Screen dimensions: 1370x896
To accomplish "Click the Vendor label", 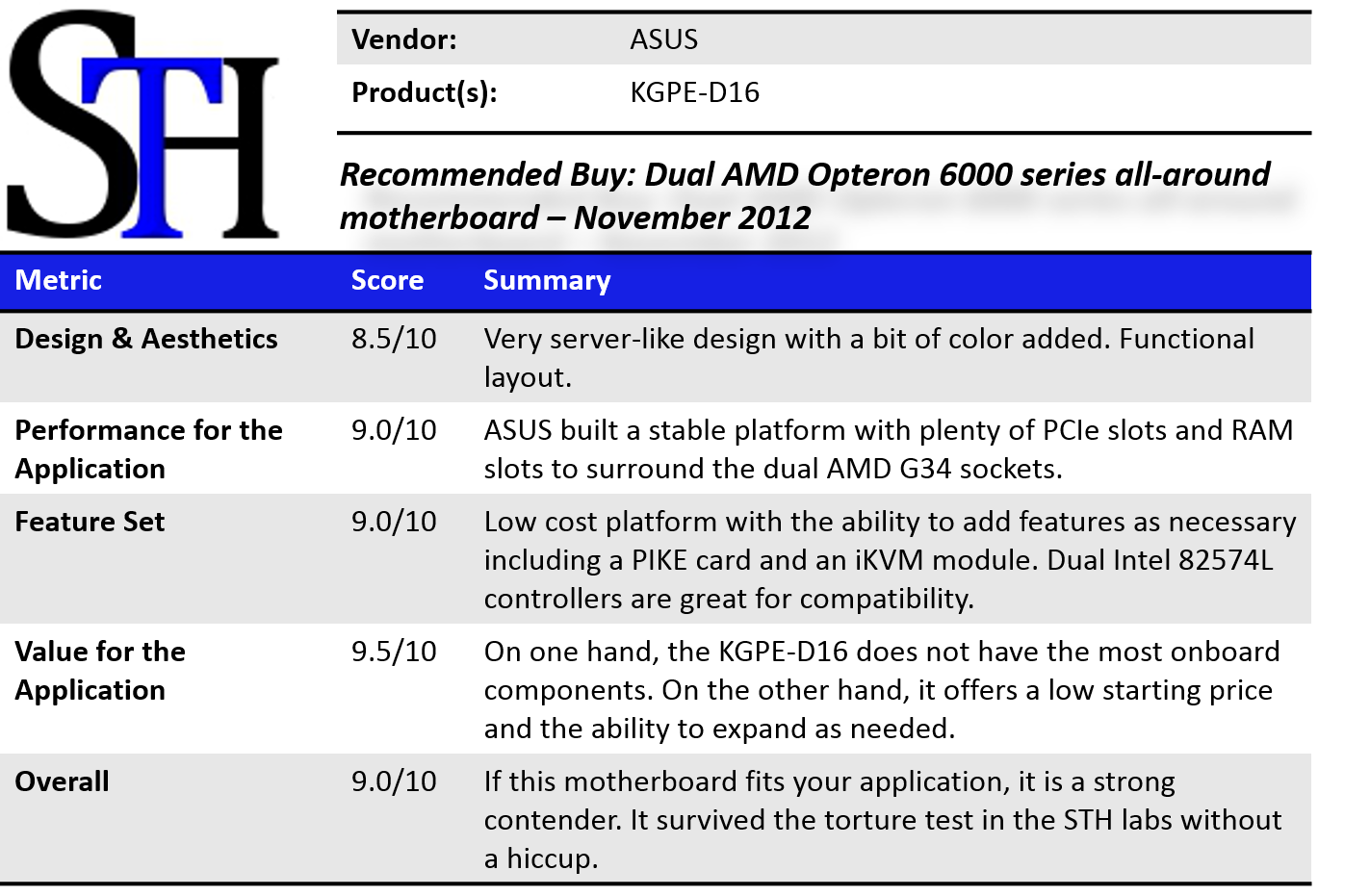I will (x=404, y=39).
